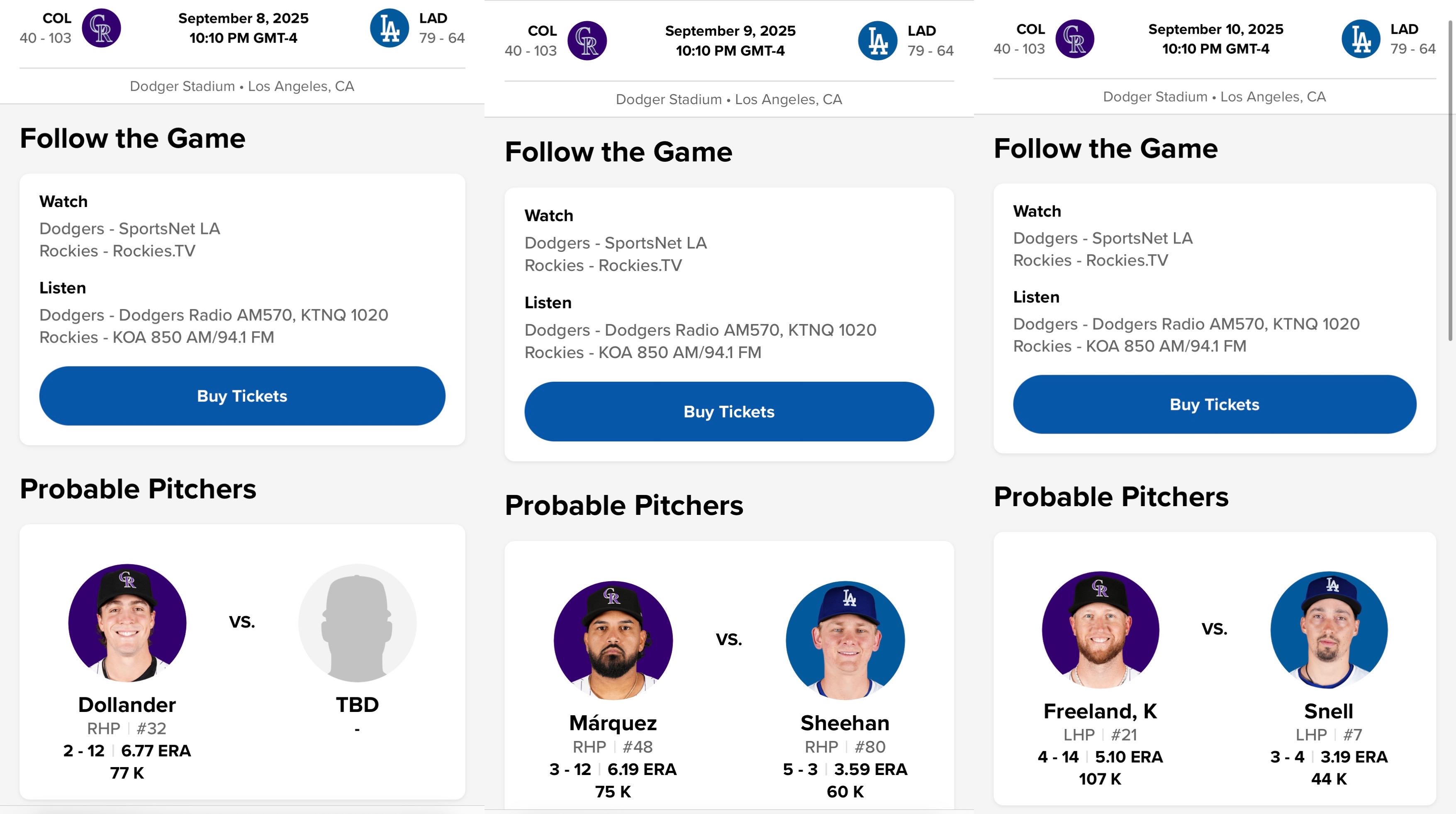The width and height of the screenshot is (1456, 814).
Task: Click the Dodgers logo in September 8 game header
Action: [x=390, y=28]
